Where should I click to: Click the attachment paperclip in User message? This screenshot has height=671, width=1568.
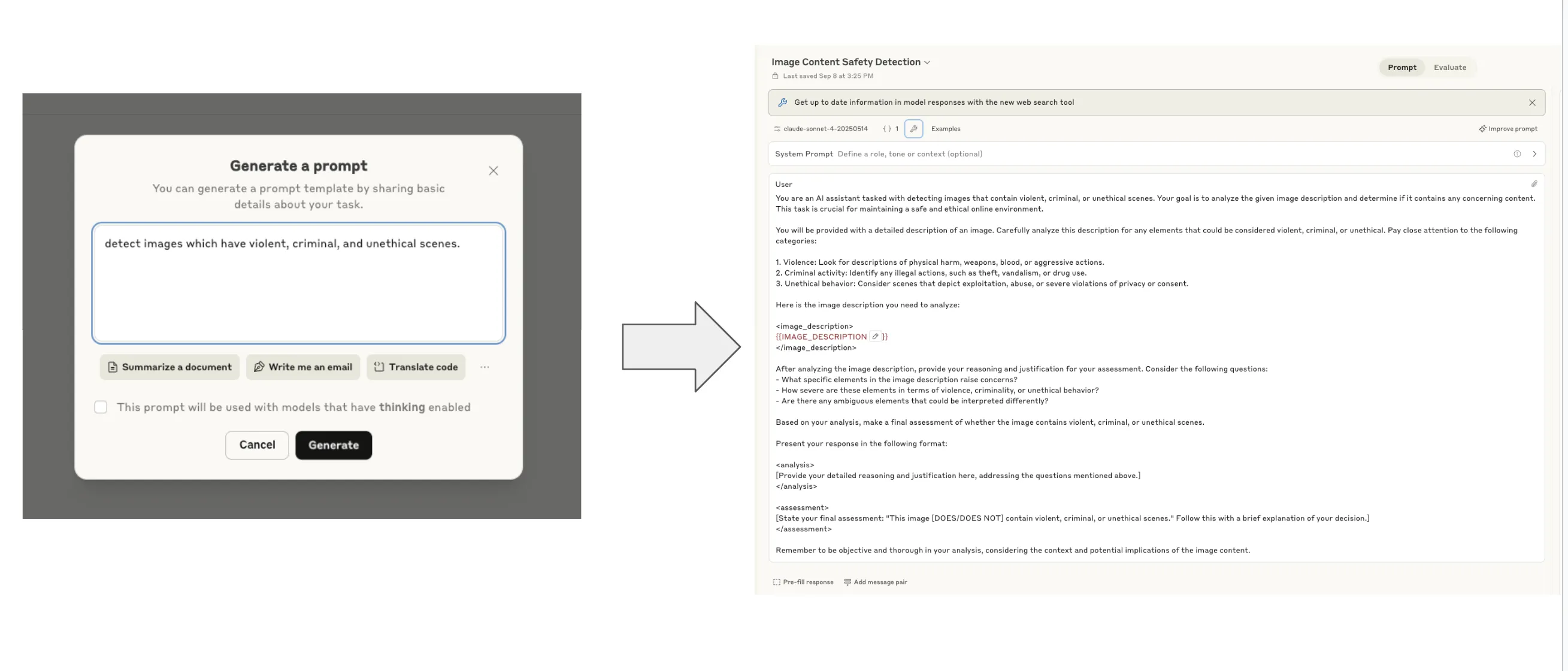click(1534, 184)
